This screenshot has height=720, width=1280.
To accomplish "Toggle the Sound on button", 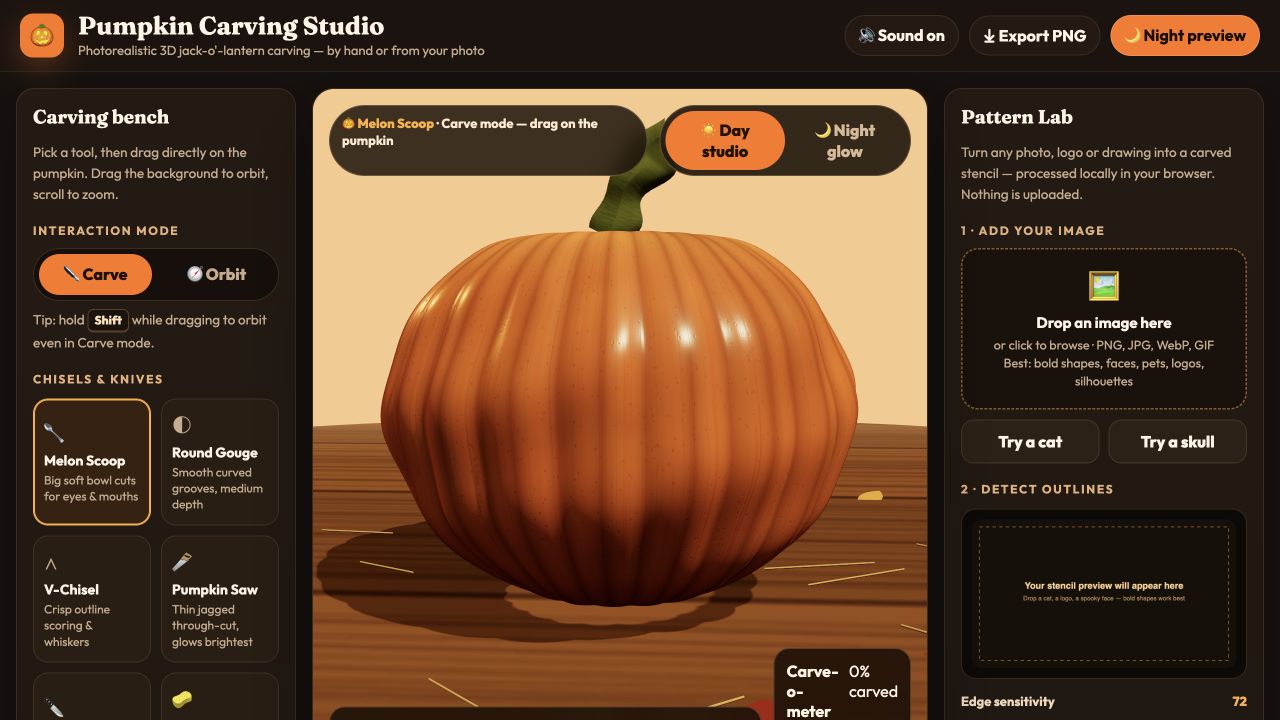I will [x=901, y=36].
